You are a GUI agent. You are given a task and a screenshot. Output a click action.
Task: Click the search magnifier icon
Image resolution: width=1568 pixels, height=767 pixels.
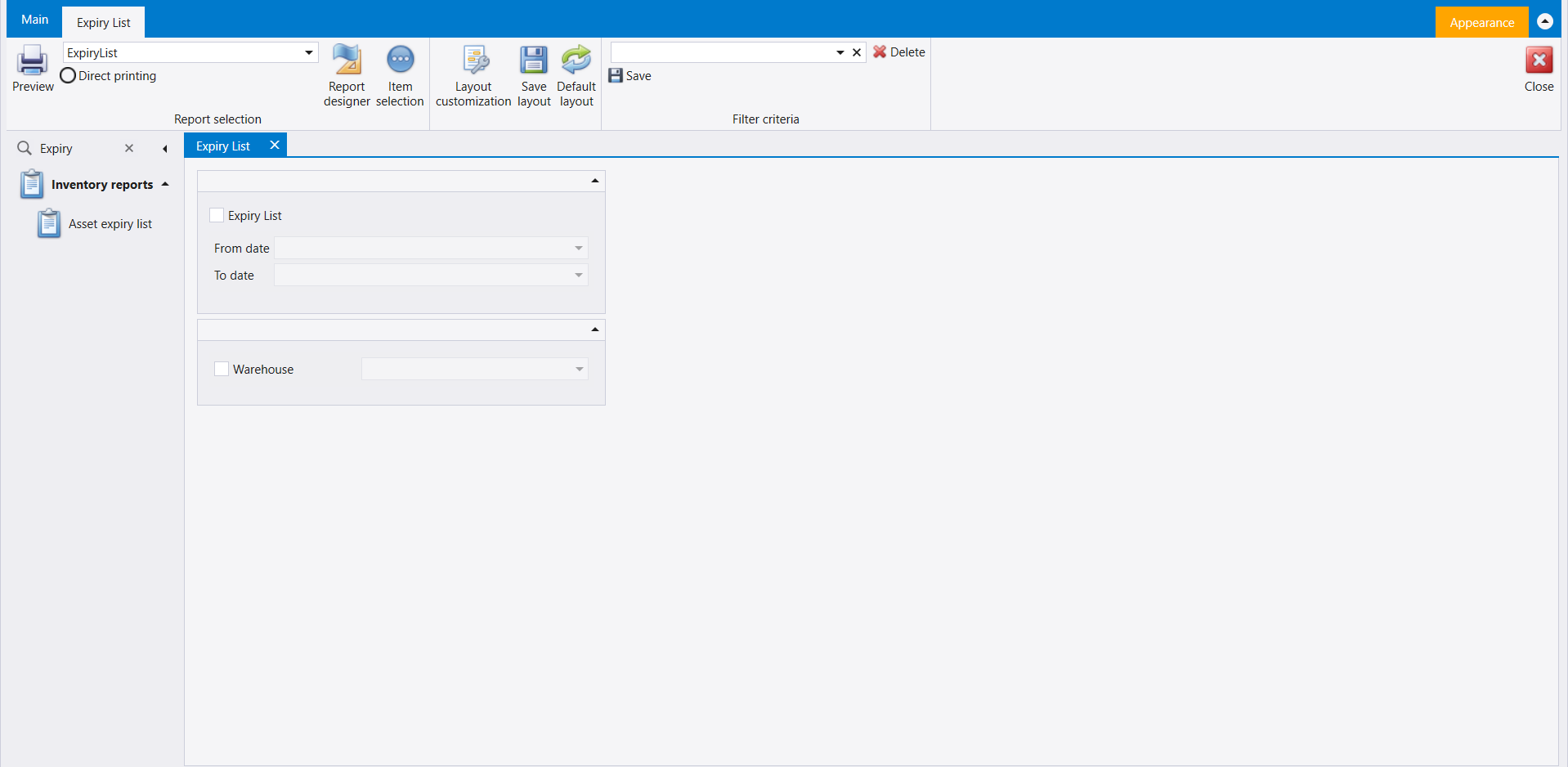click(25, 148)
